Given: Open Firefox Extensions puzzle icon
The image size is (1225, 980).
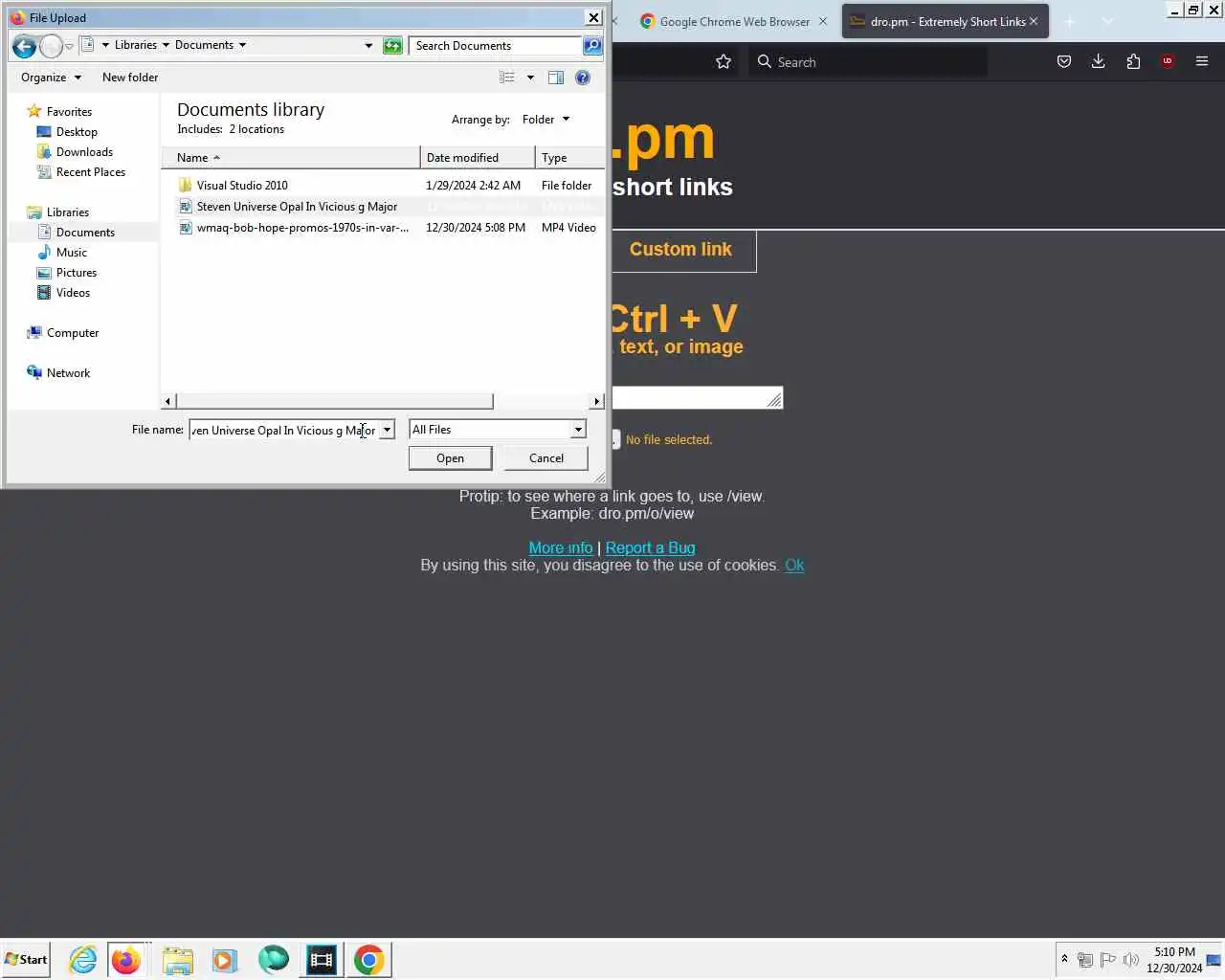Looking at the screenshot, I should [x=1133, y=61].
